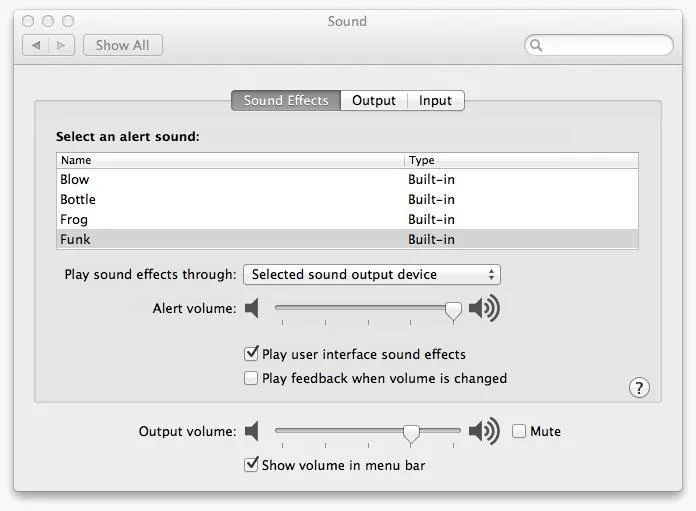Go back with the left arrow button
The height and width of the screenshot is (511, 696).
coord(36,45)
